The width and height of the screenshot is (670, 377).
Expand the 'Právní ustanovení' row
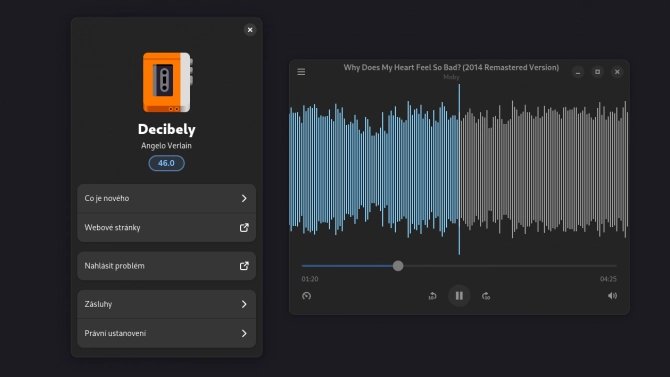(167, 333)
